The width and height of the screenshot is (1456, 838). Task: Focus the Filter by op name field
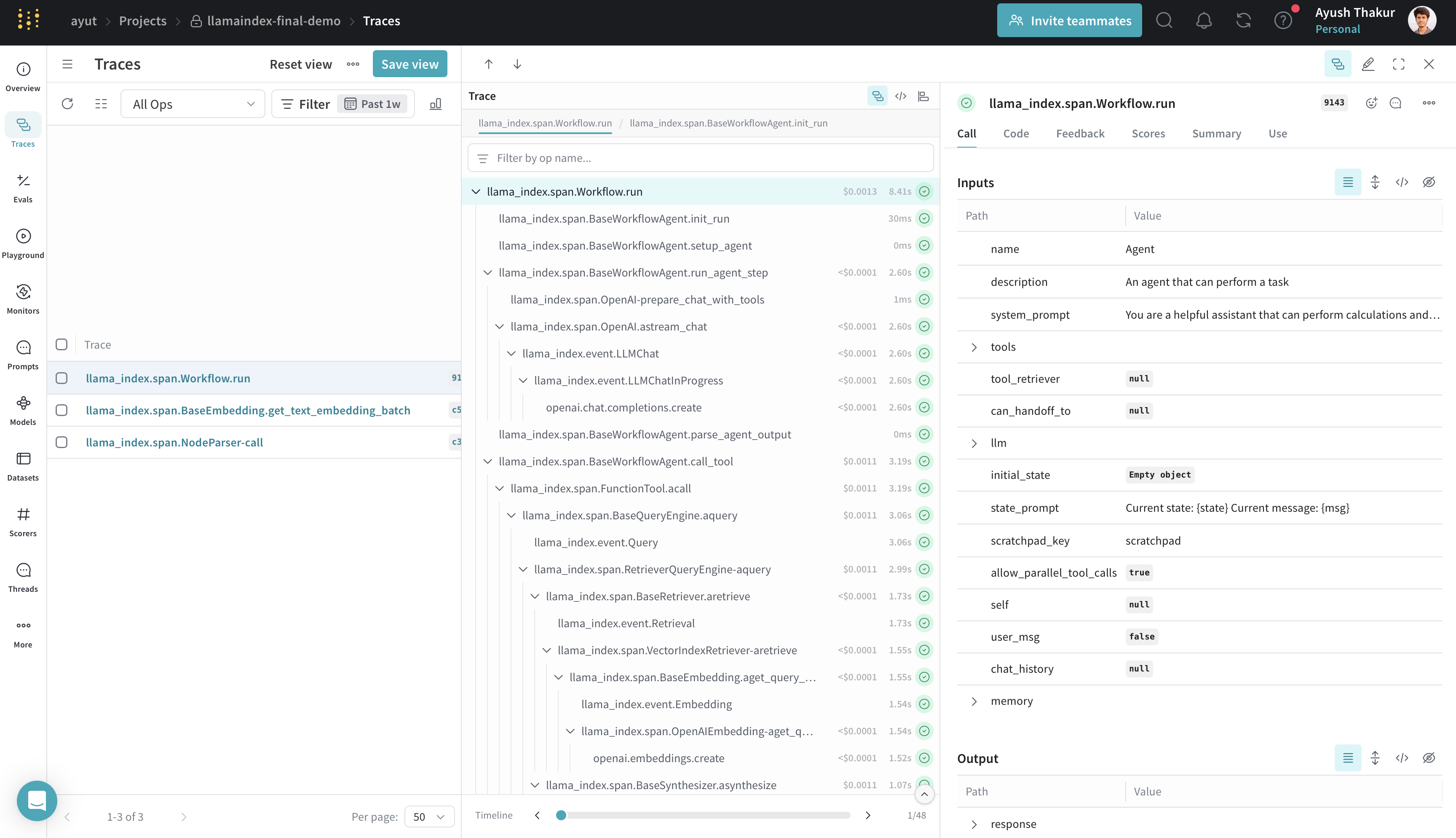pyautogui.click(x=700, y=158)
